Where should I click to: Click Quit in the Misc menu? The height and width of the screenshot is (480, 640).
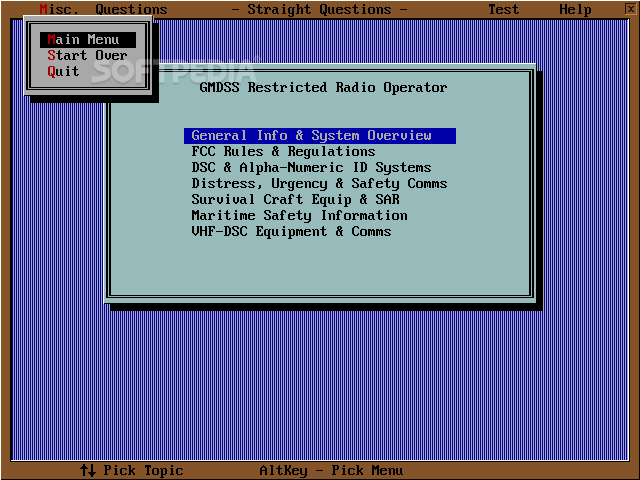click(x=88, y=71)
